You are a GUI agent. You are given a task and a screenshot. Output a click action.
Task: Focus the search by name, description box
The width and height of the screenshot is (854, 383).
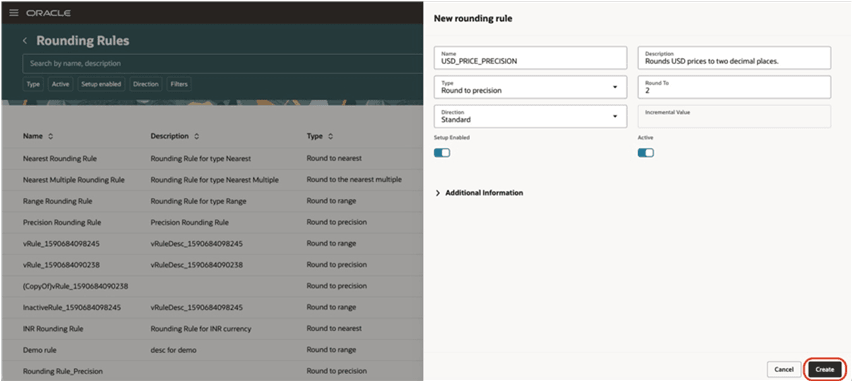[x=223, y=63]
